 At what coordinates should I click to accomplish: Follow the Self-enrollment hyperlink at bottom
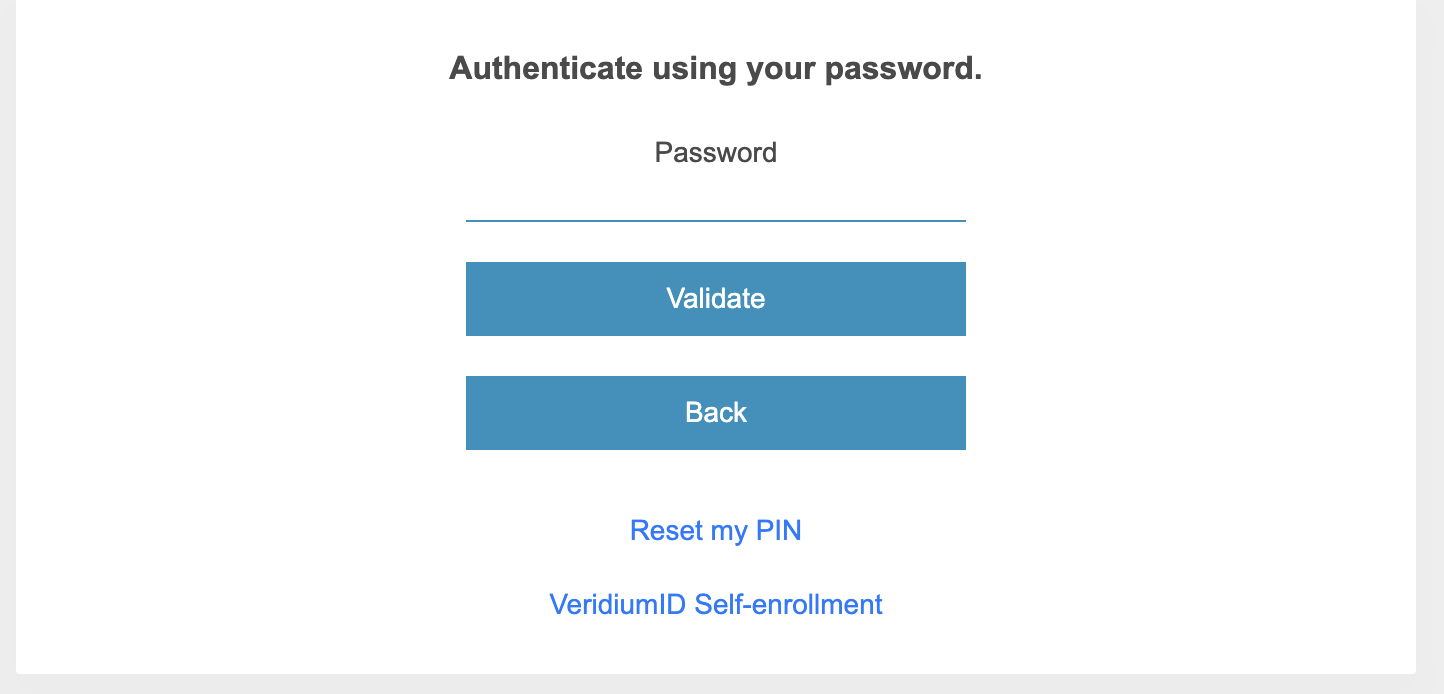click(715, 605)
